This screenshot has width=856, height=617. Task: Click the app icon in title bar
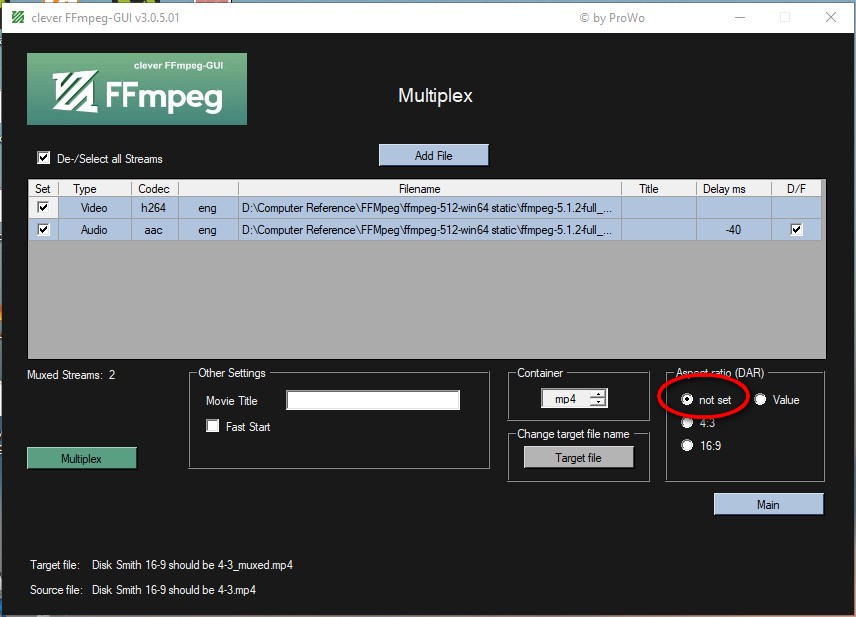click(x=18, y=17)
